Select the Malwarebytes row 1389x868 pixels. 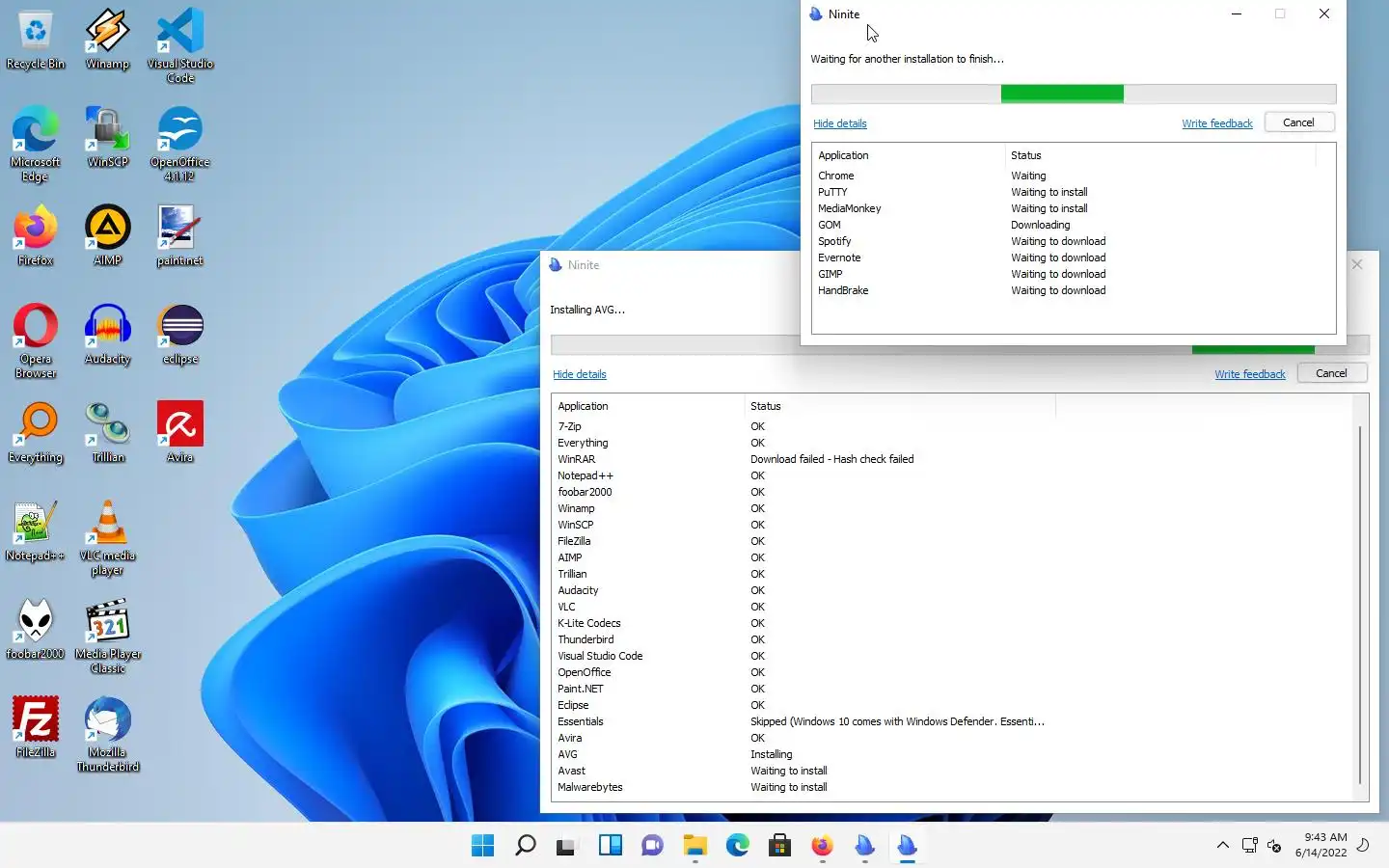point(952,787)
